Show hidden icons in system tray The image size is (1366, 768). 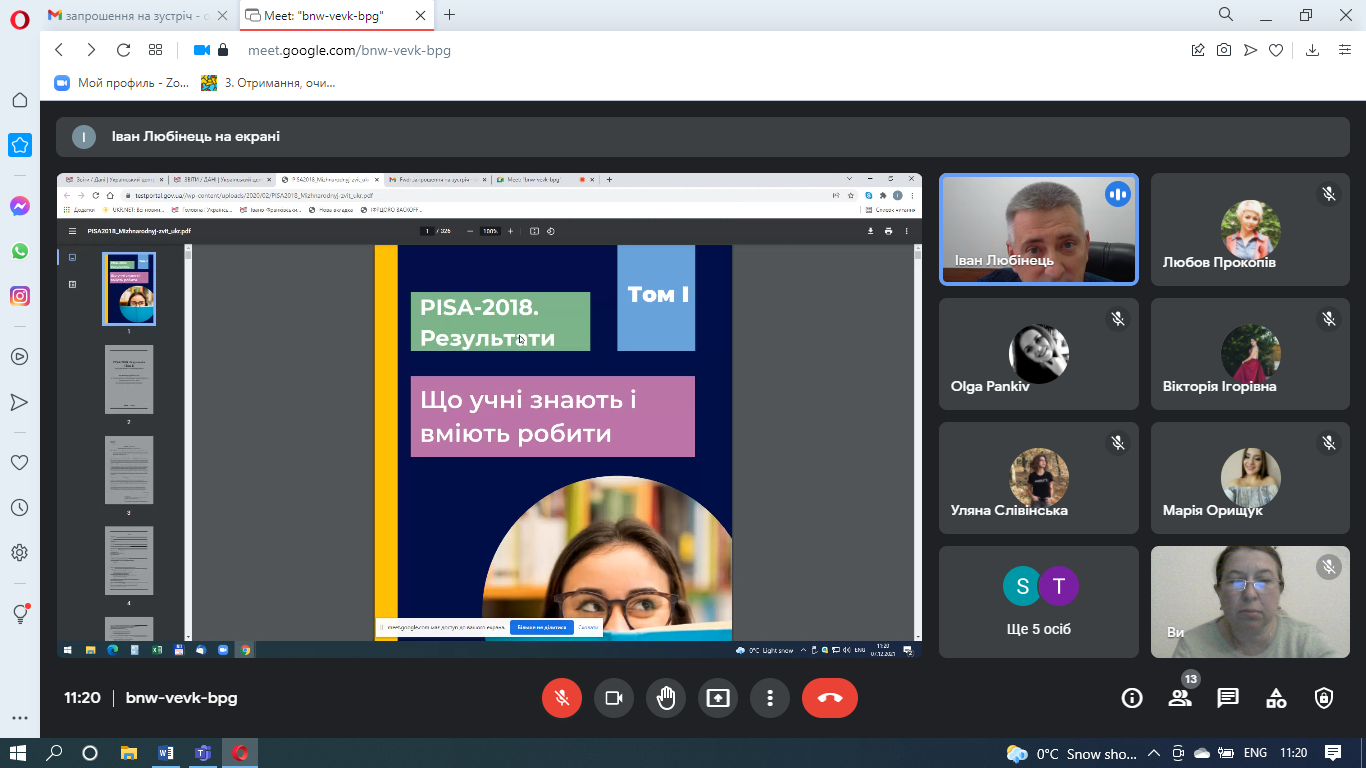pyautogui.click(x=1153, y=753)
